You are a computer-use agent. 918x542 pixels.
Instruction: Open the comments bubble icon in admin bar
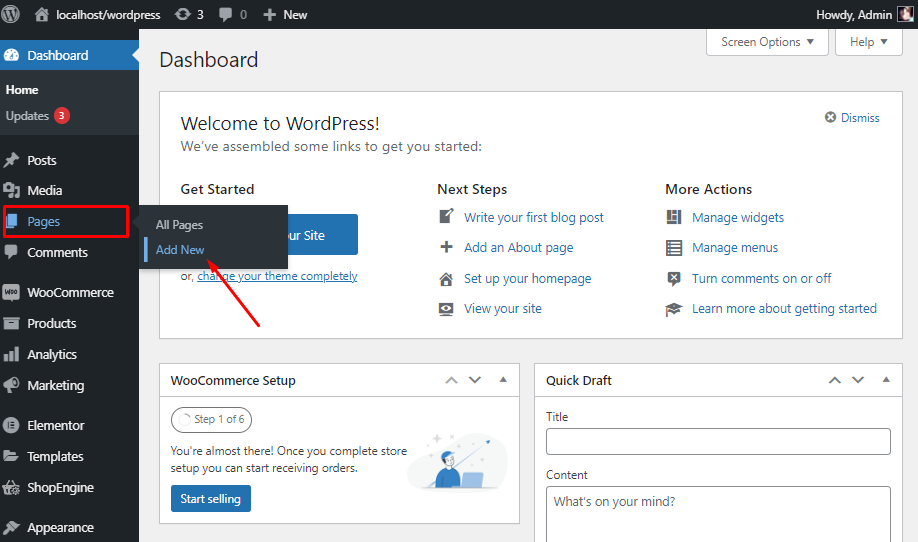(225, 15)
